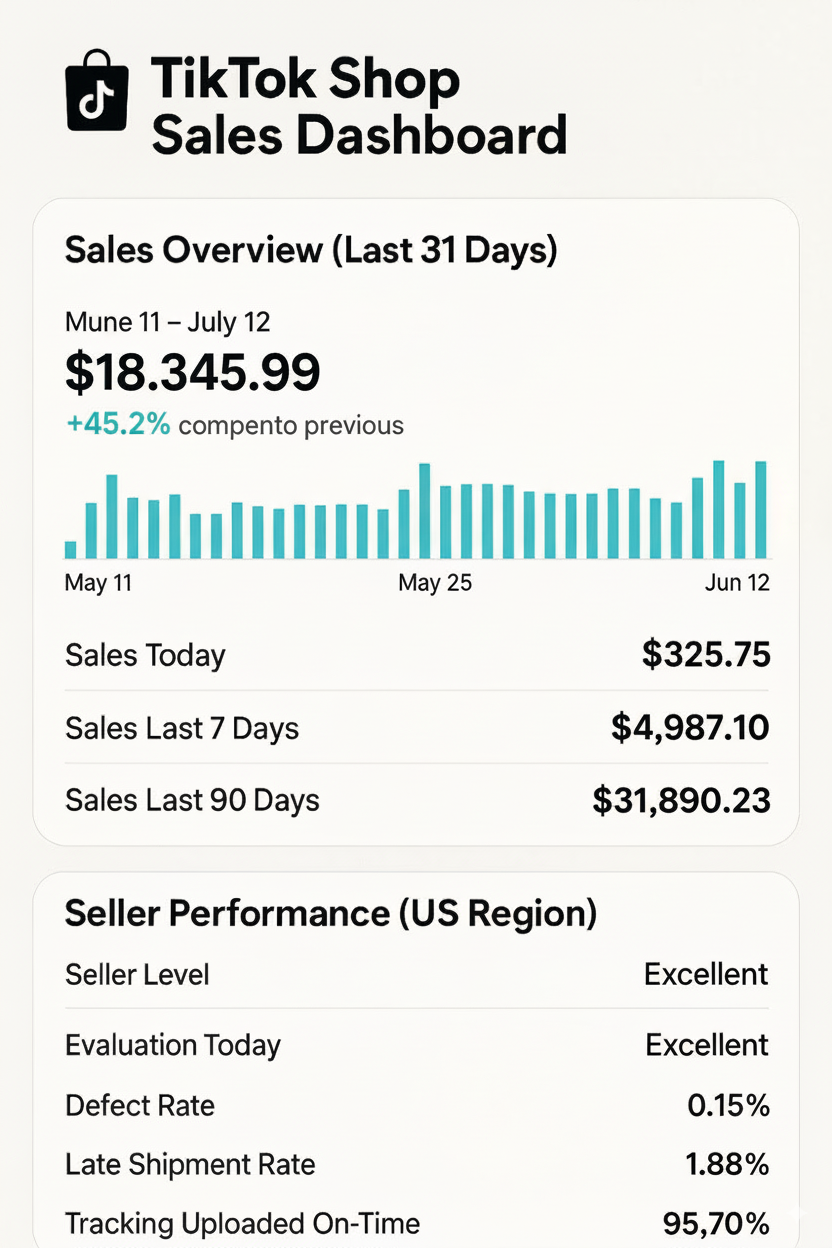Viewport: 832px width, 1248px height.
Task: Open the Late Shipment Rate row
Action: click(x=417, y=1164)
